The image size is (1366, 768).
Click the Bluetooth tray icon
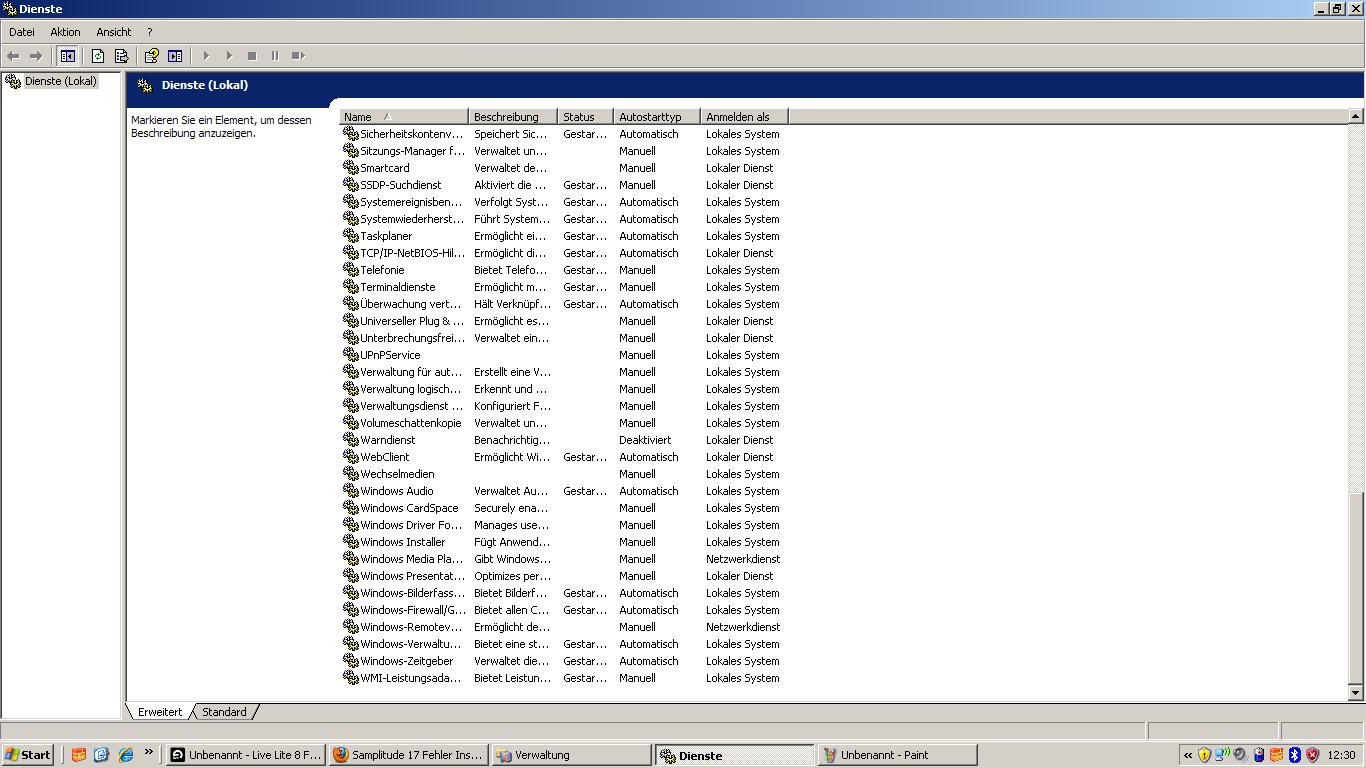click(x=1294, y=755)
